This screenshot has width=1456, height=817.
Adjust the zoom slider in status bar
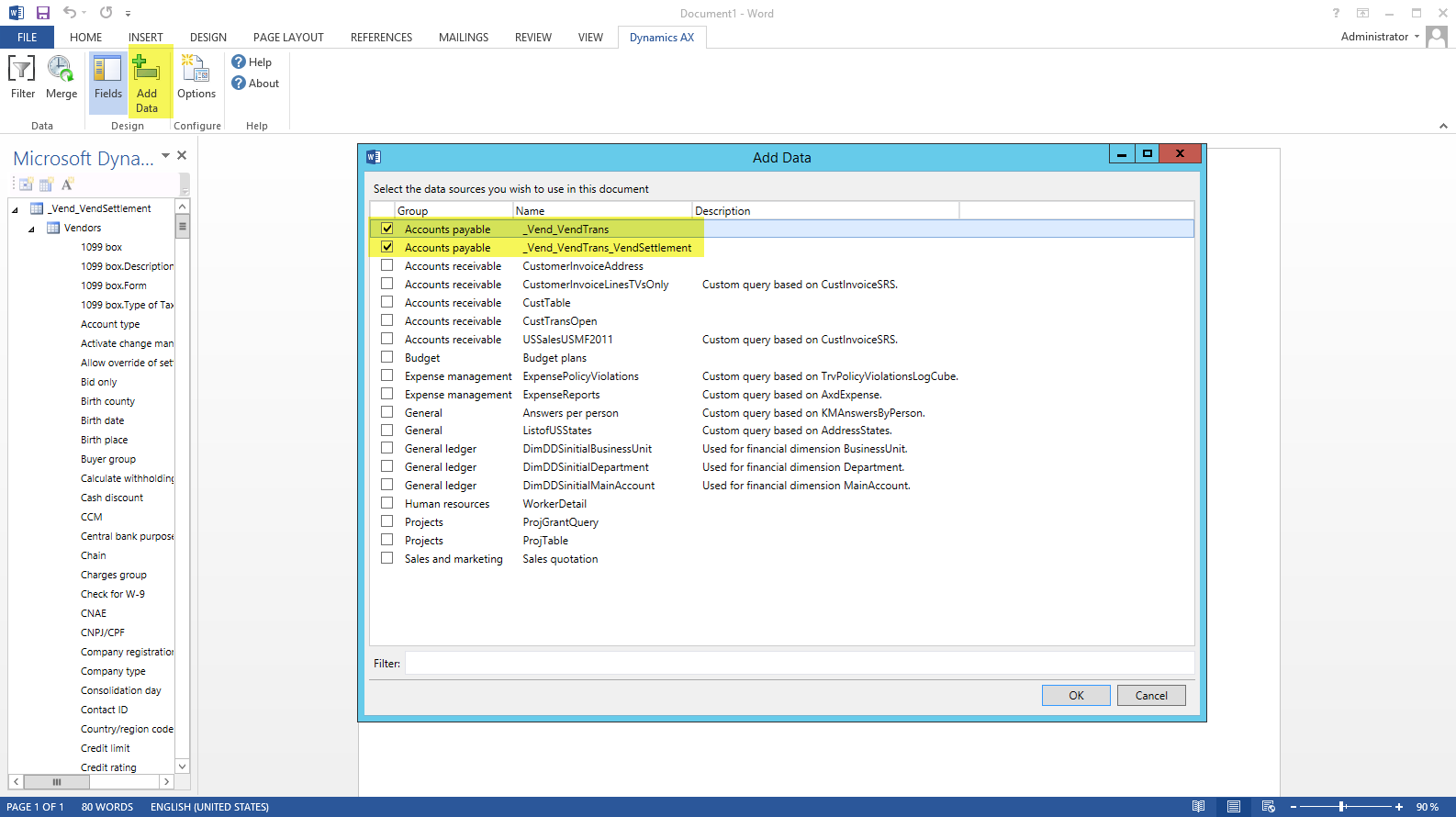[x=1342, y=807]
